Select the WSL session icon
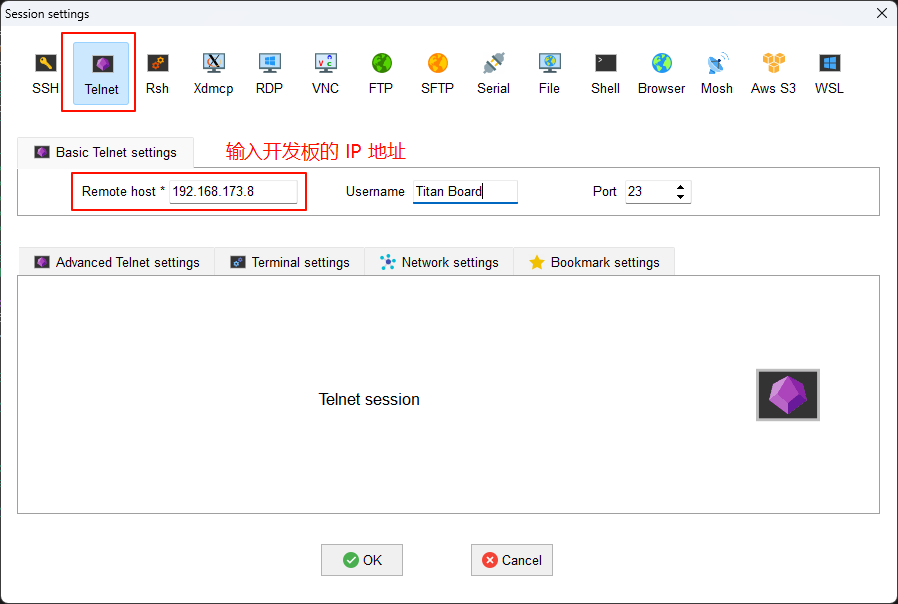 click(x=829, y=73)
